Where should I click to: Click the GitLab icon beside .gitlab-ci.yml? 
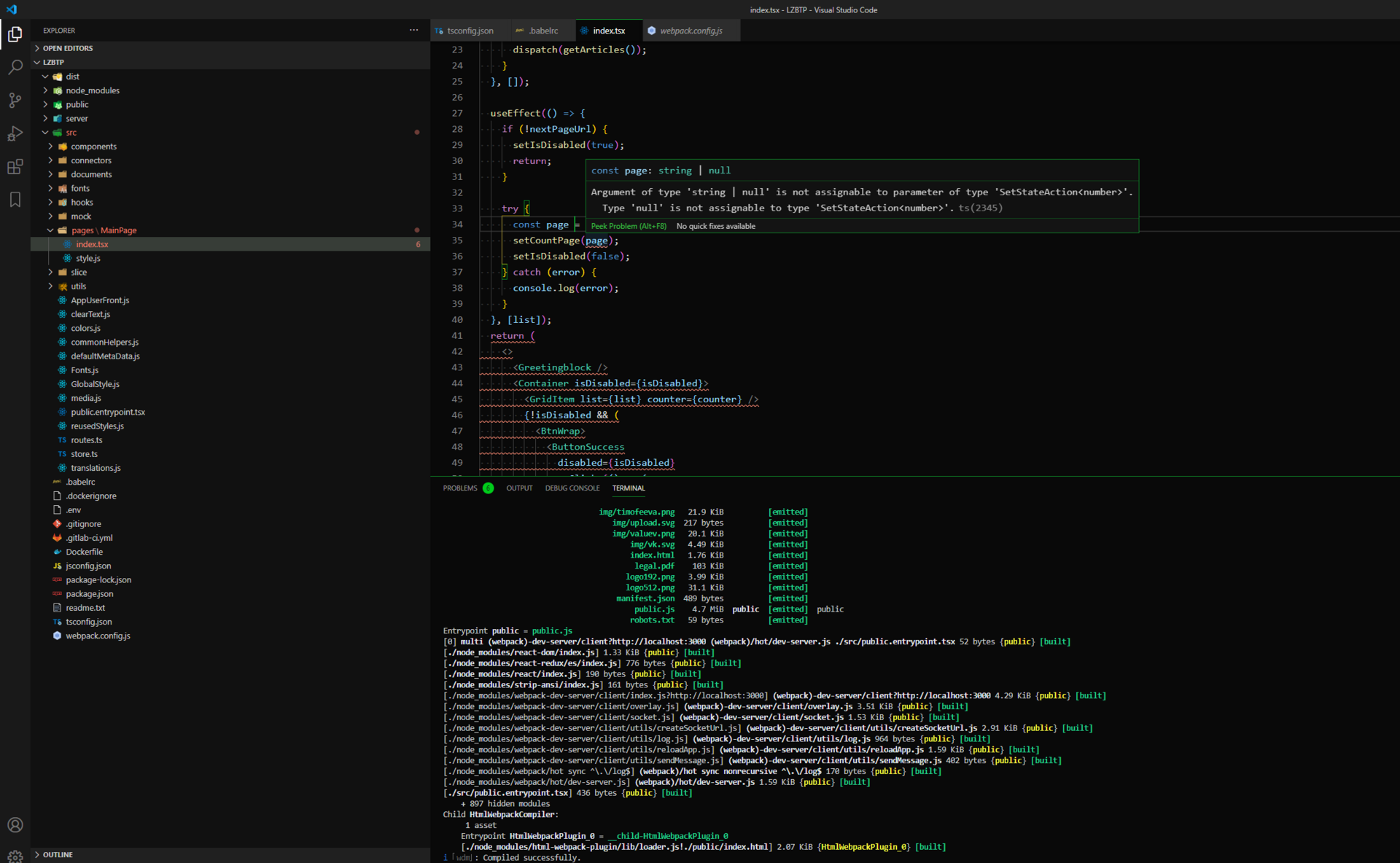[x=57, y=538]
